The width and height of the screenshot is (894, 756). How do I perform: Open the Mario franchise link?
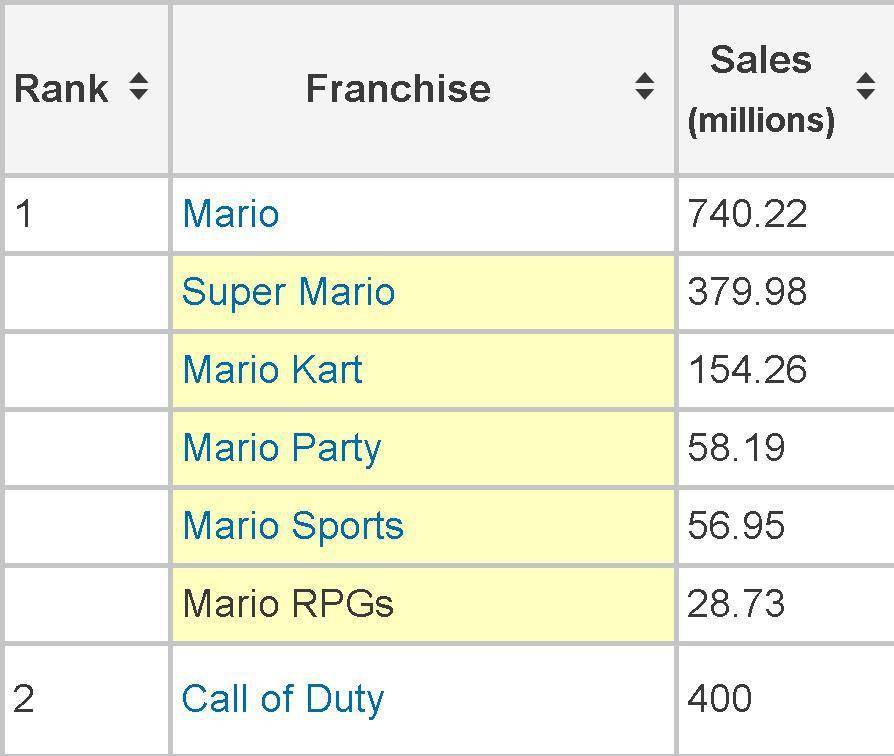click(231, 214)
